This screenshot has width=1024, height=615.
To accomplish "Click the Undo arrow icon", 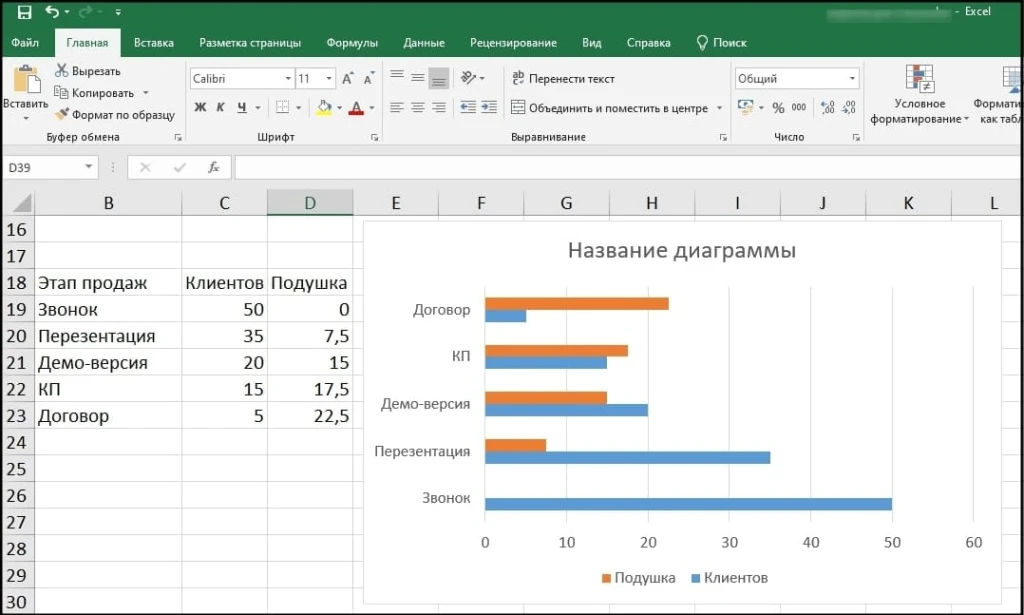I will coord(52,12).
